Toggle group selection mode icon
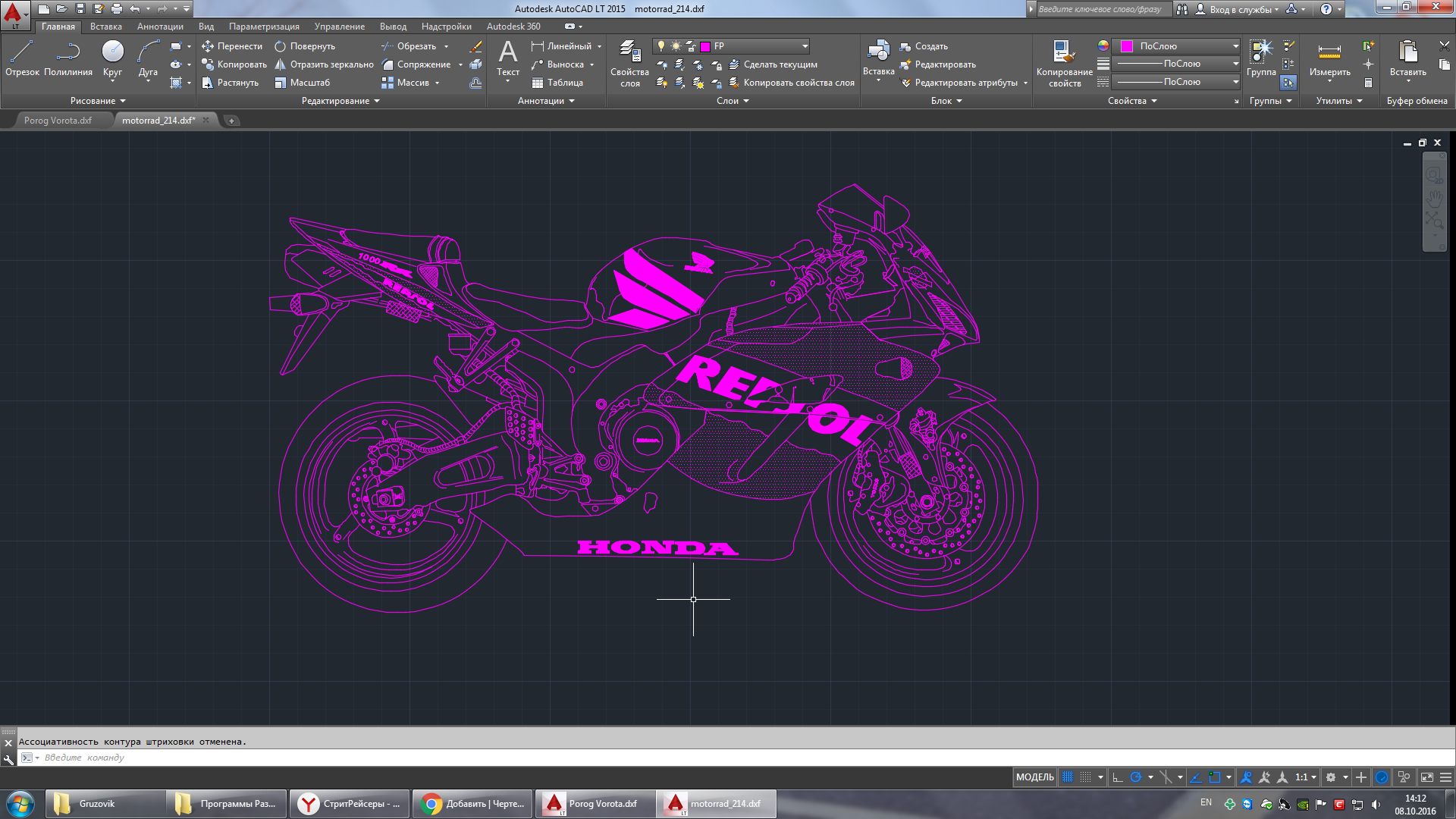The image size is (1456, 819). [x=1288, y=82]
